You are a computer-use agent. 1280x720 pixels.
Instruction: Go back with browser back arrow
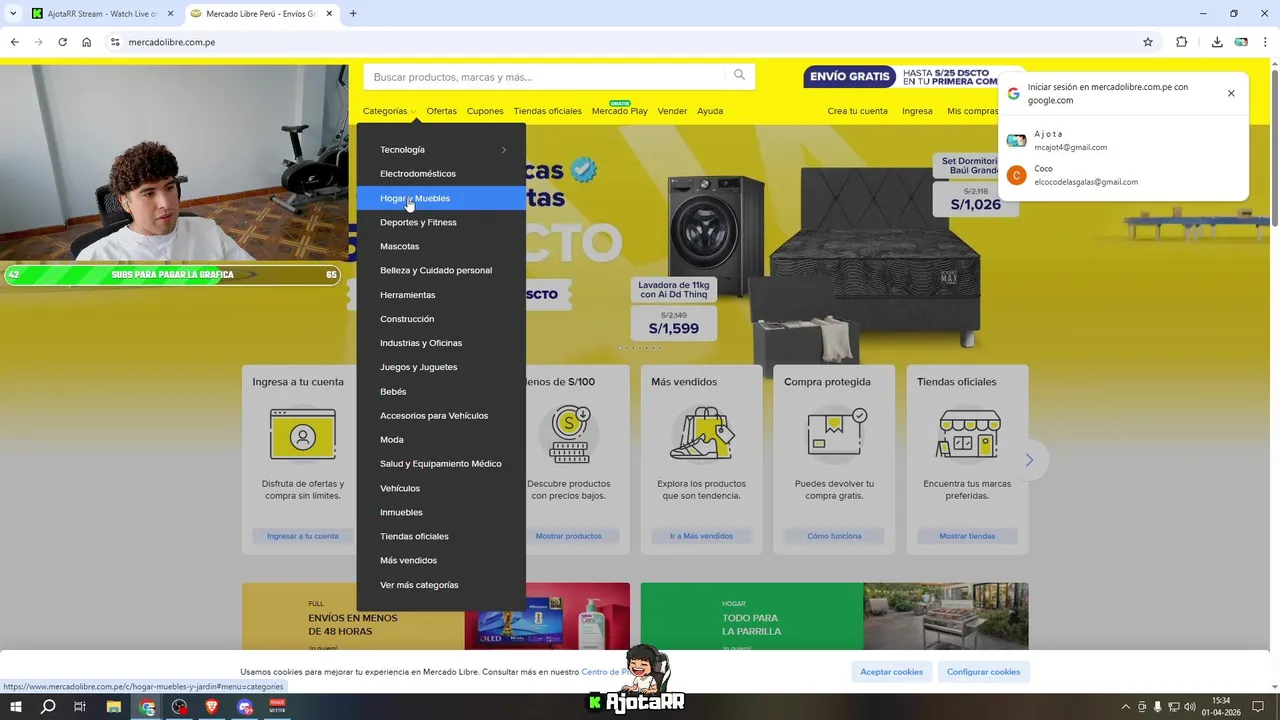pyautogui.click(x=14, y=42)
